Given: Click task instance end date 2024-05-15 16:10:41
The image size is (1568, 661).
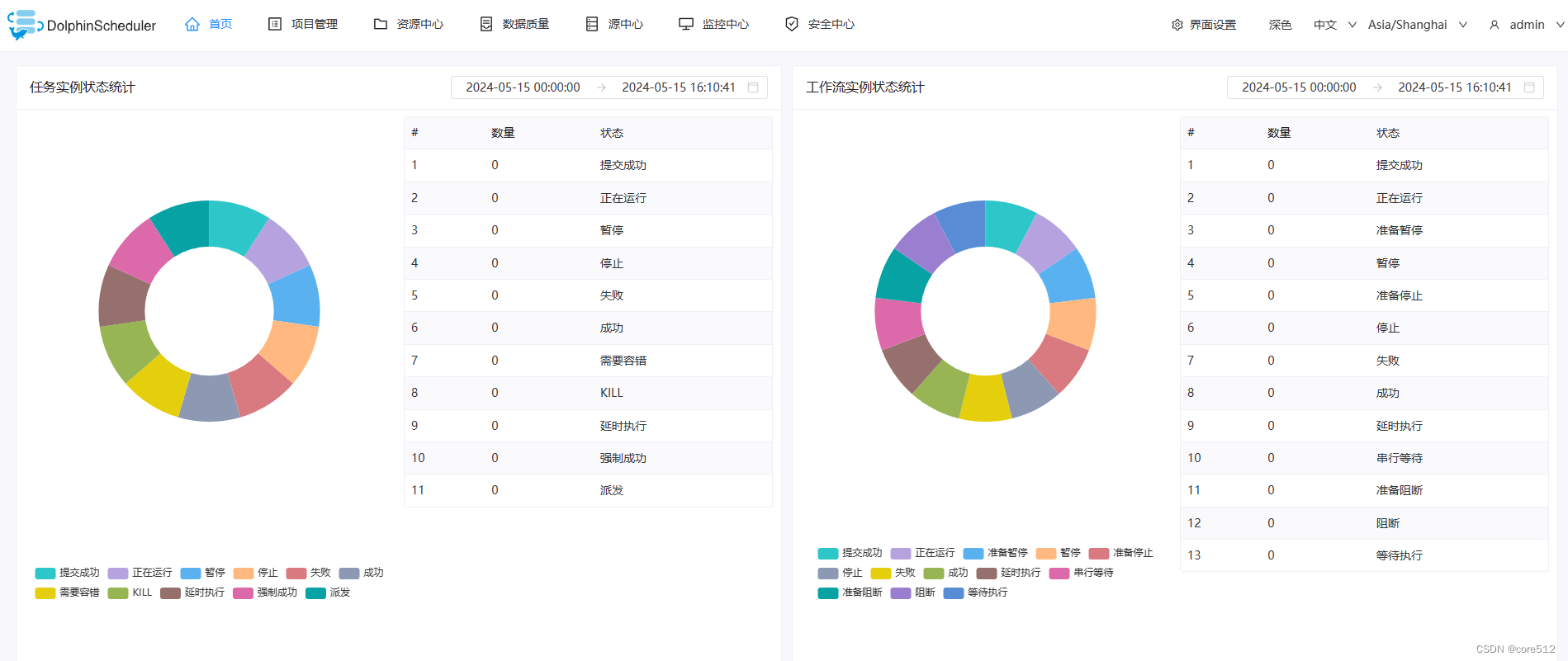Looking at the screenshot, I should coord(679,87).
